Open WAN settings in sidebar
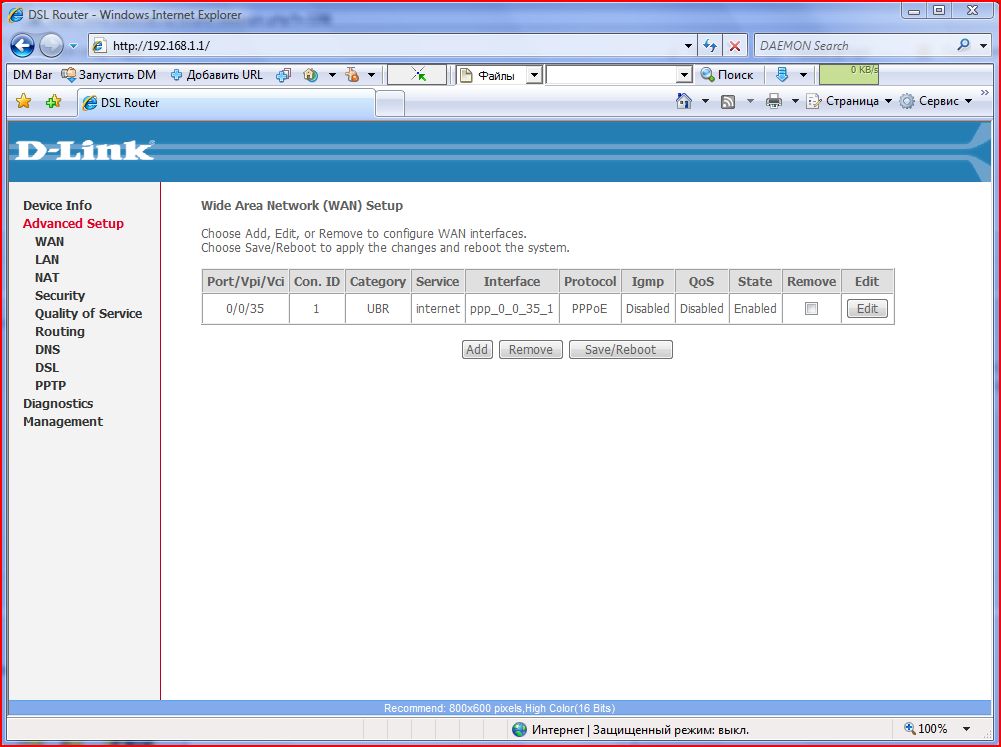Image resolution: width=1001 pixels, height=747 pixels. 50,241
